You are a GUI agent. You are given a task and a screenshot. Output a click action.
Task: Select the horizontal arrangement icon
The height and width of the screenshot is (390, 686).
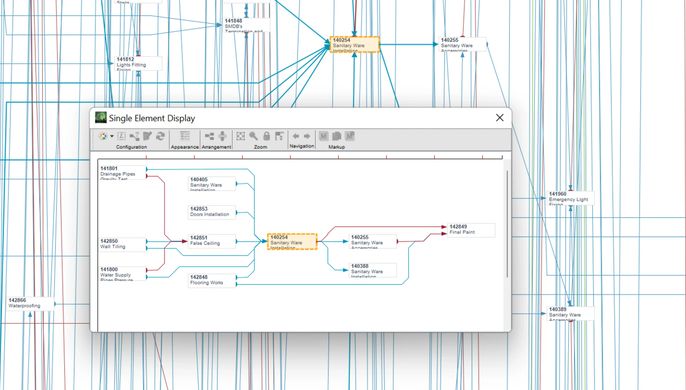(210, 136)
